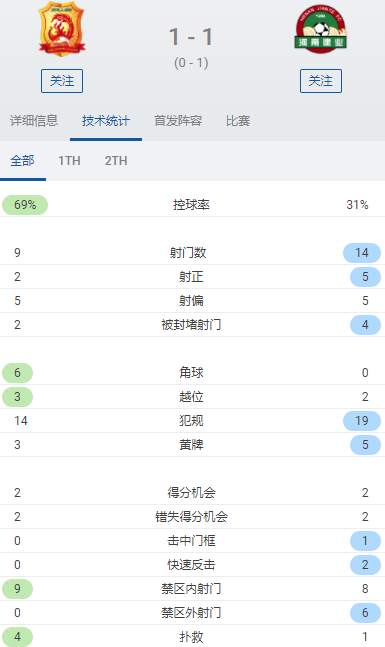385x647 pixels.
Task: Click the Henan Jianye away team crest
Action: pyautogui.click(x=321, y=29)
